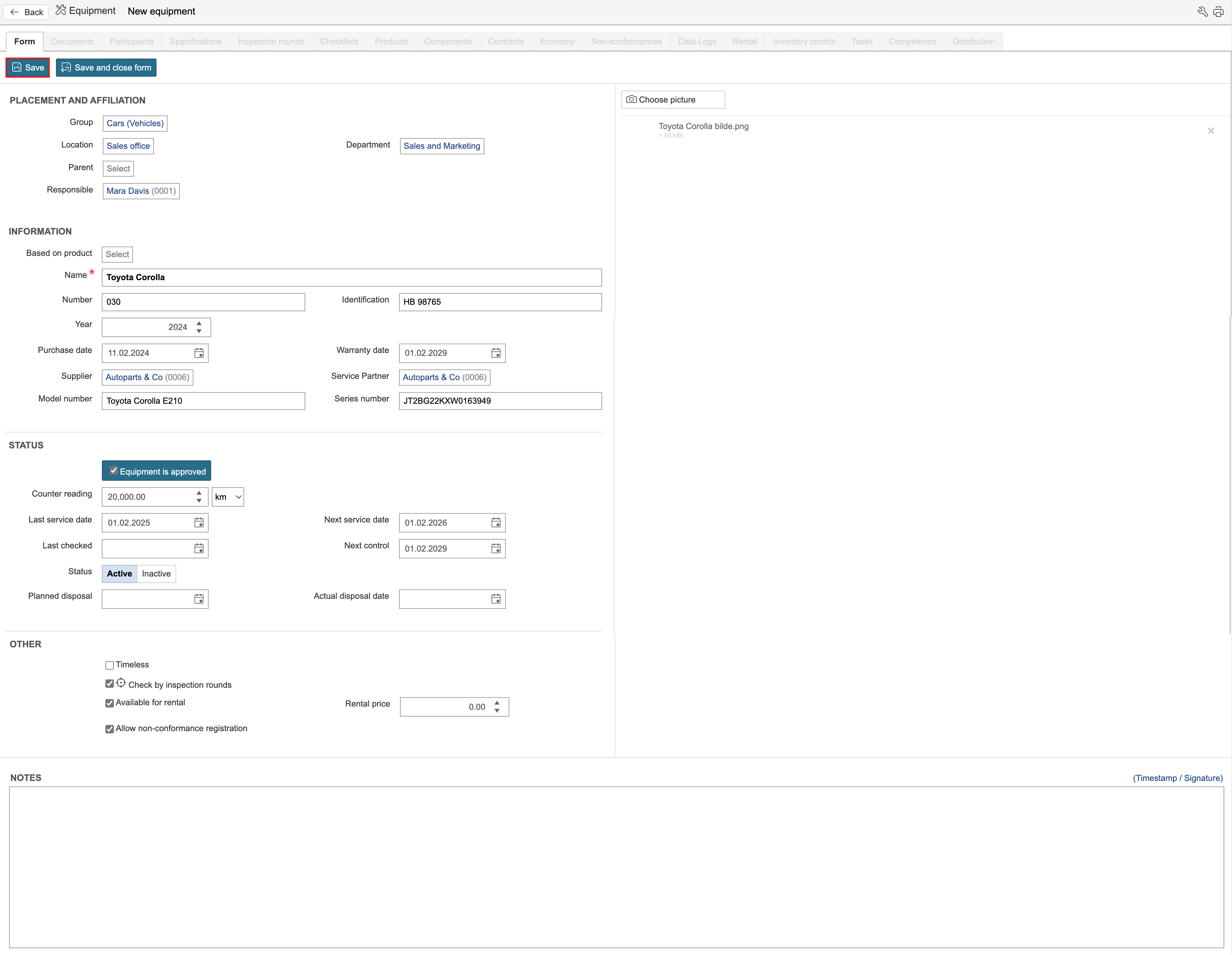Toggle Equipment is approved checkbox
Screen dimensions: 1232x955
pos(113,471)
